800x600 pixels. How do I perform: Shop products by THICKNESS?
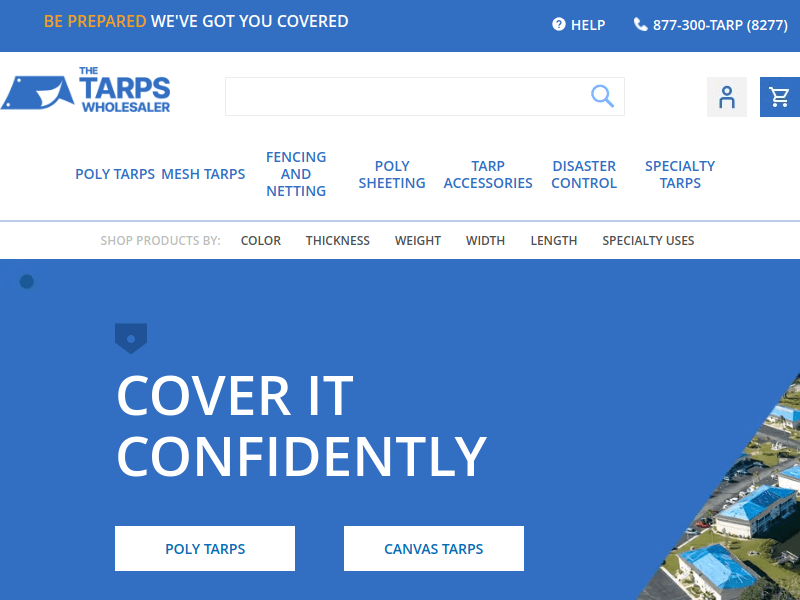tap(337, 240)
